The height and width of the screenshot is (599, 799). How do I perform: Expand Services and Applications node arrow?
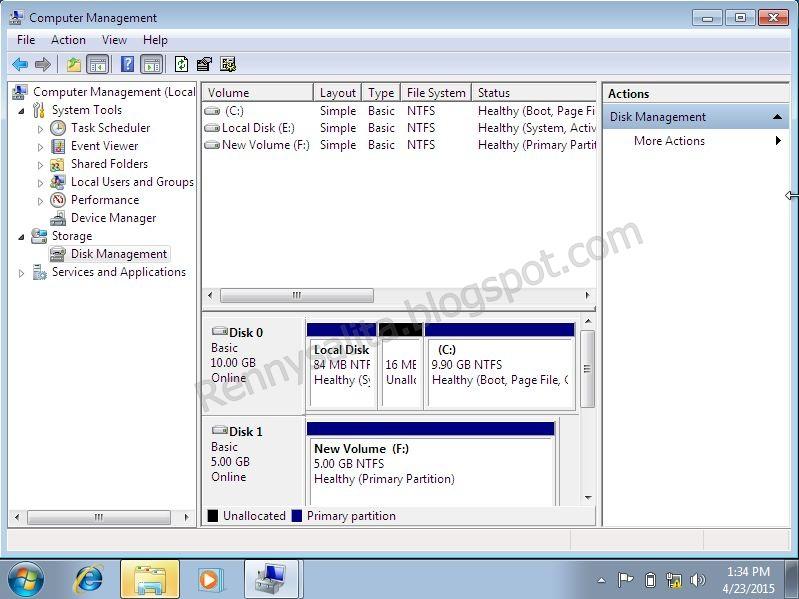[21, 273]
